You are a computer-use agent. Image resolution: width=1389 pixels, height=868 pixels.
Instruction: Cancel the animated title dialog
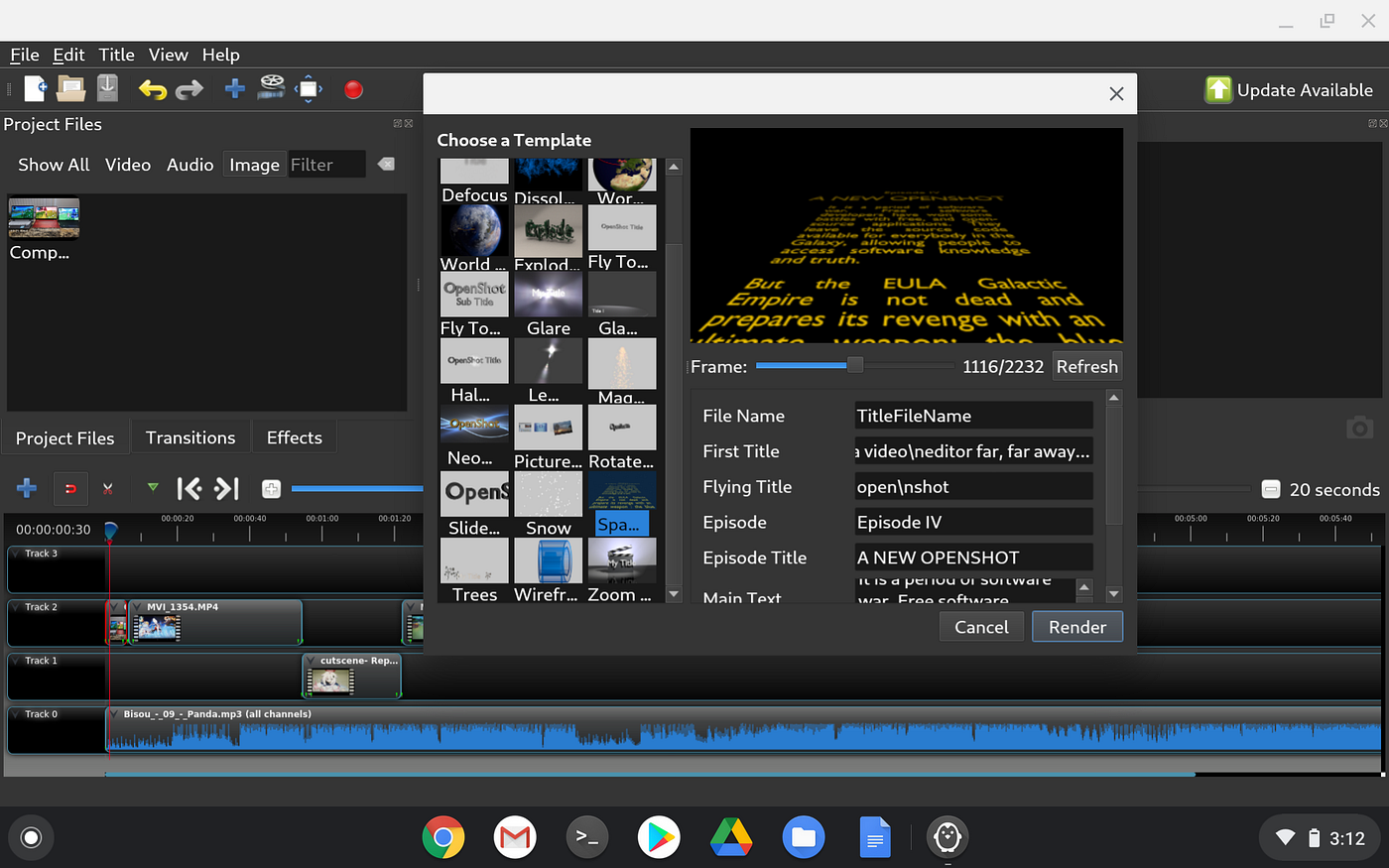click(x=981, y=627)
